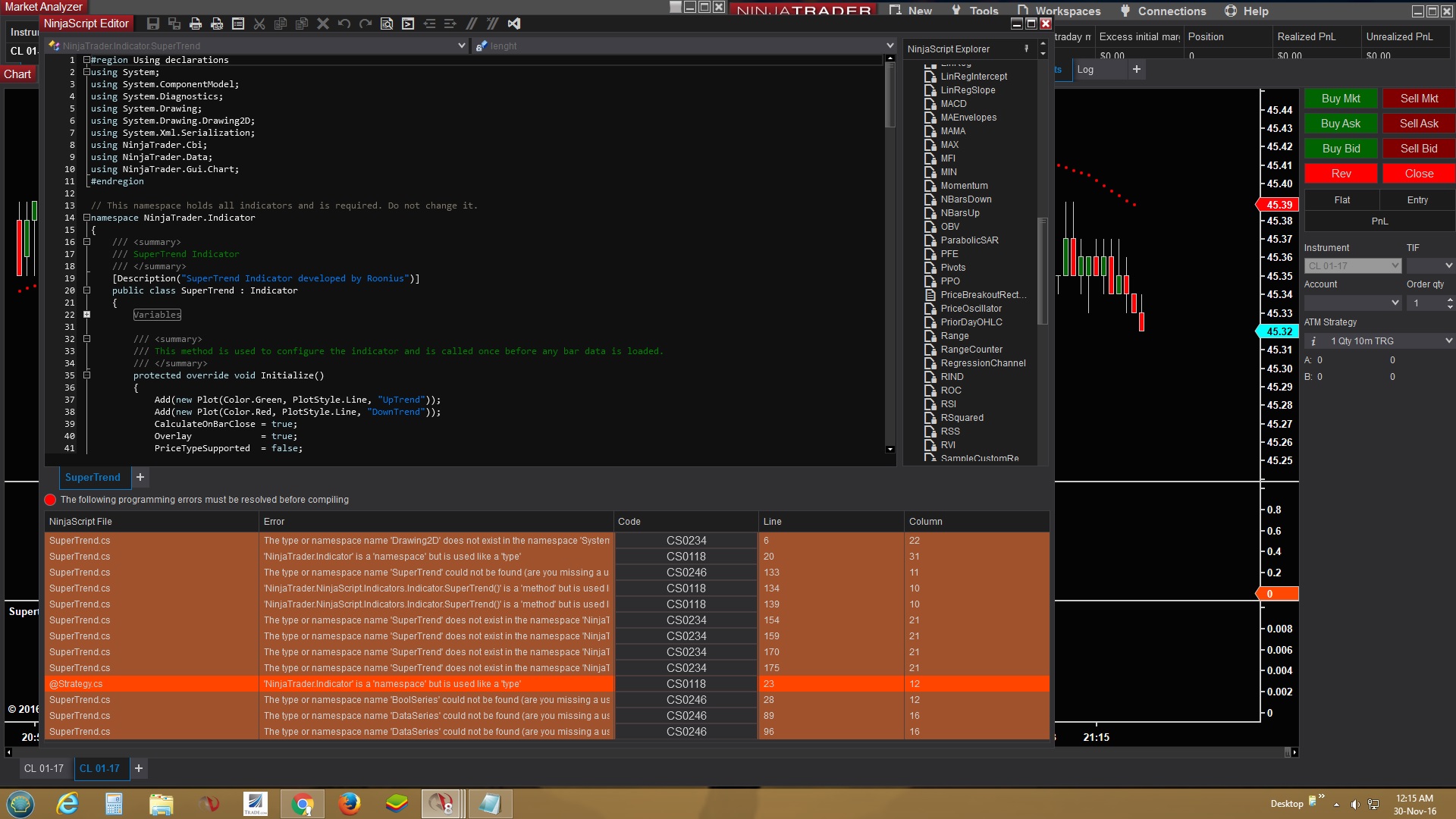
Task: Add a new editor tab next to SuperTrend
Action: 140,477
